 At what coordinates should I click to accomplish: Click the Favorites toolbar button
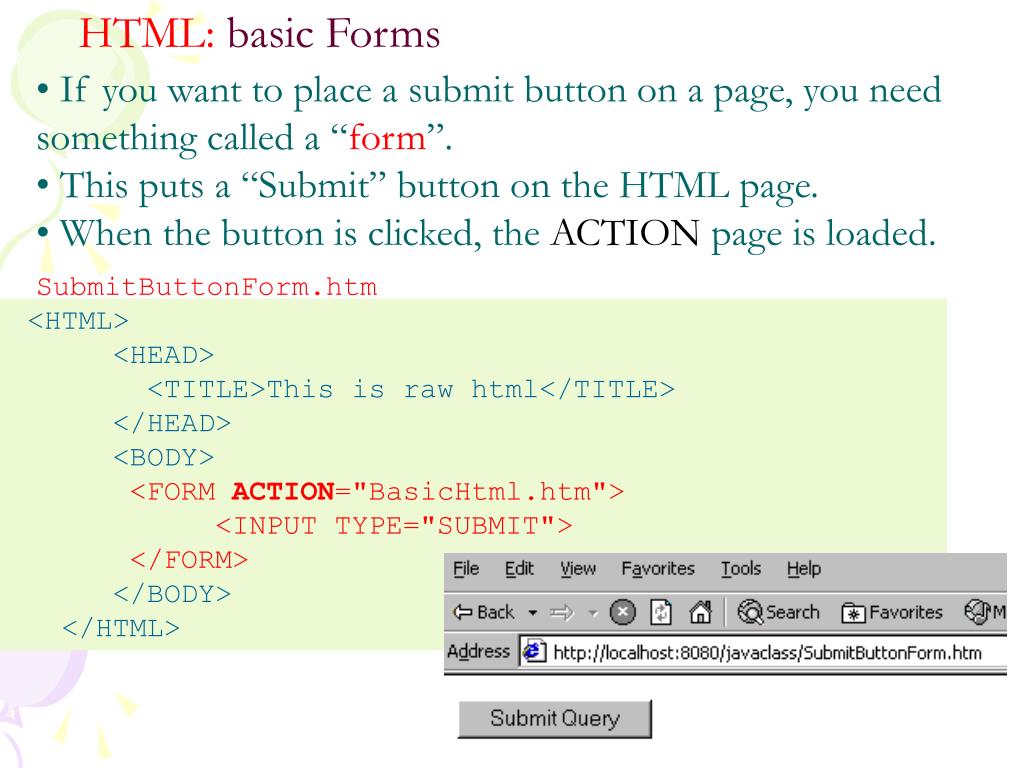pyautogui.click(x=891, y=613)
